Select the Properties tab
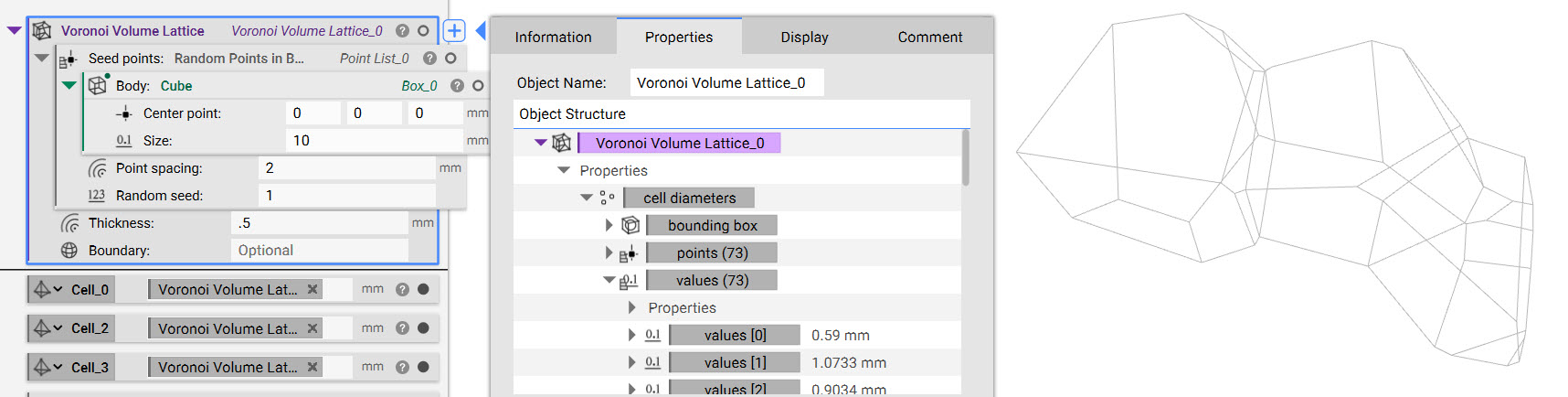The image size is (1568, 397). tap(679, 38)
